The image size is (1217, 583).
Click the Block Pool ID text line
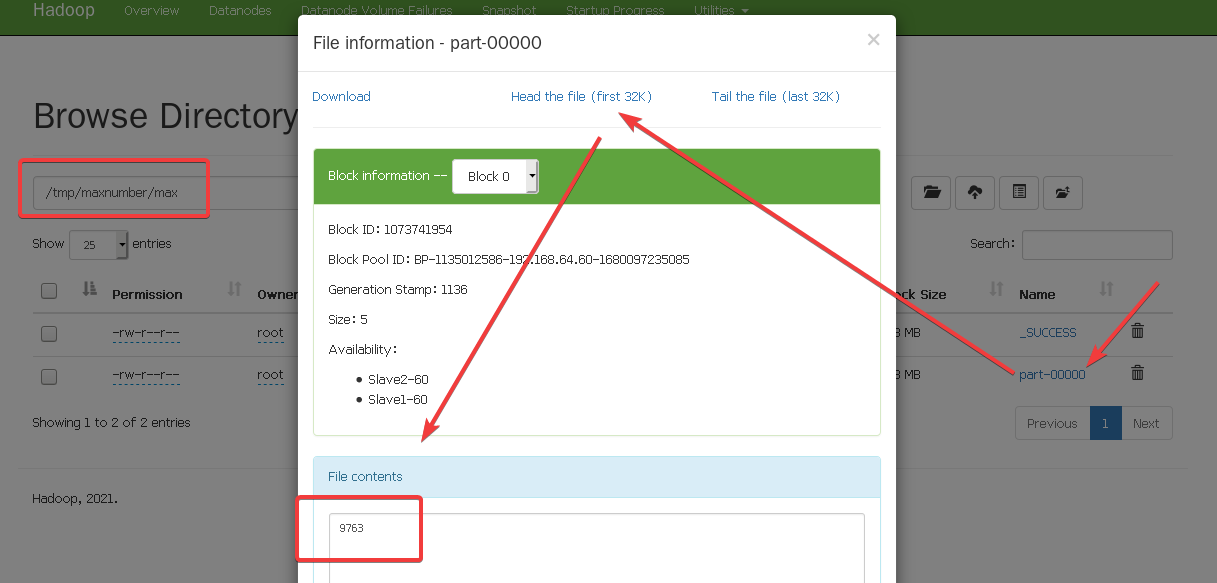pyautogui.click(x=508, y=259)
